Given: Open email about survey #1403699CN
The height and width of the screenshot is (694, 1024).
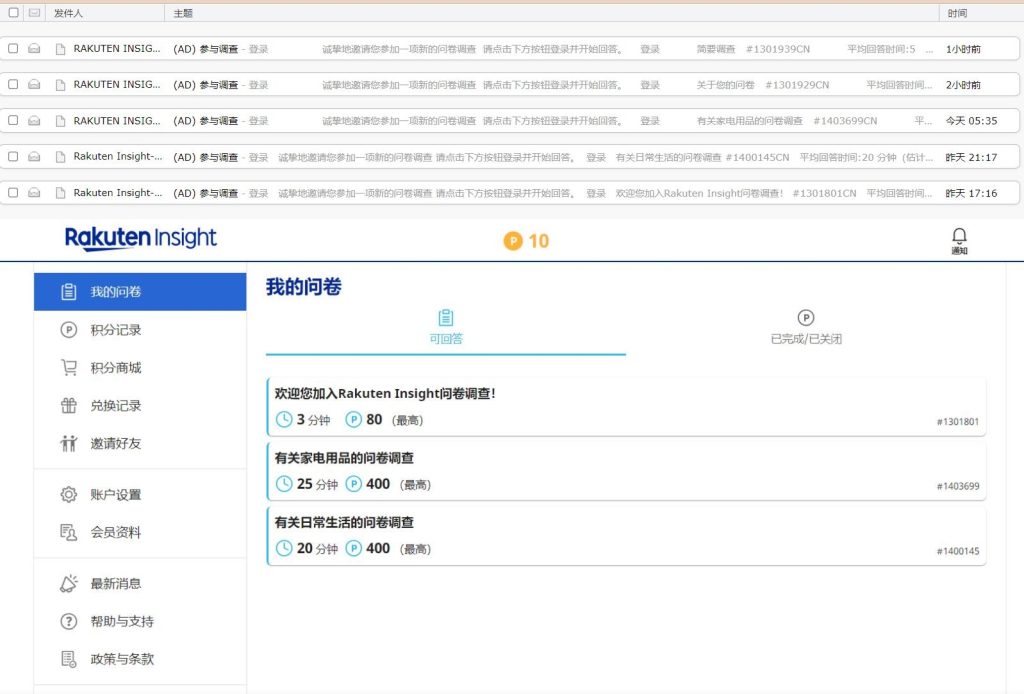Looking at the screenshot, I should pyautogui.click(x=509, y=121).
